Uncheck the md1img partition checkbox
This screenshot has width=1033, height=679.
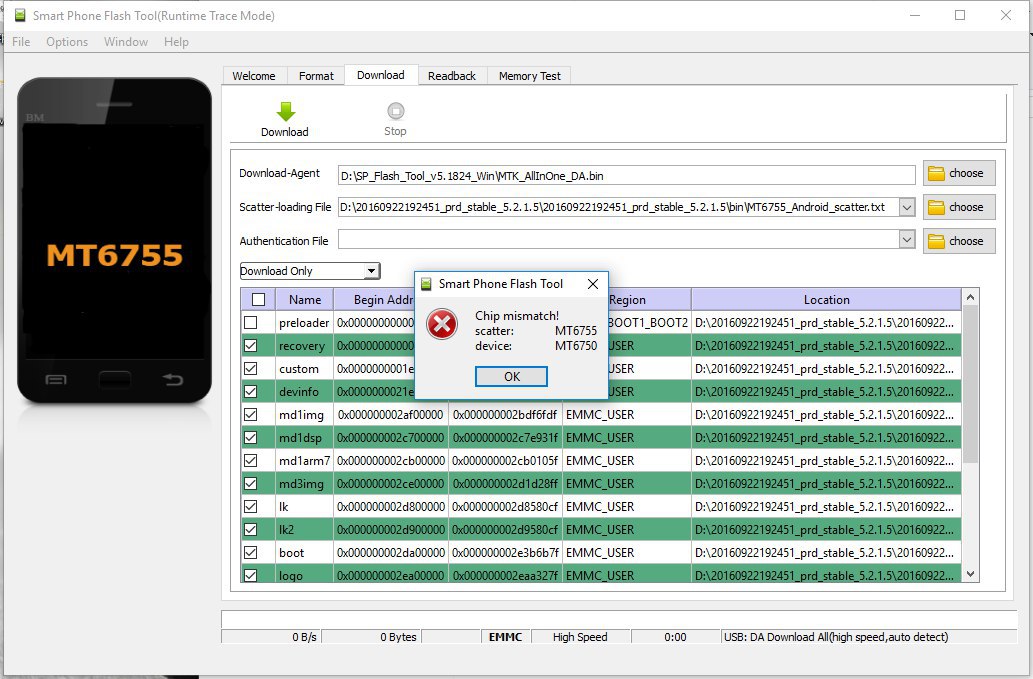pyautogui.click(x=250, y=415)
